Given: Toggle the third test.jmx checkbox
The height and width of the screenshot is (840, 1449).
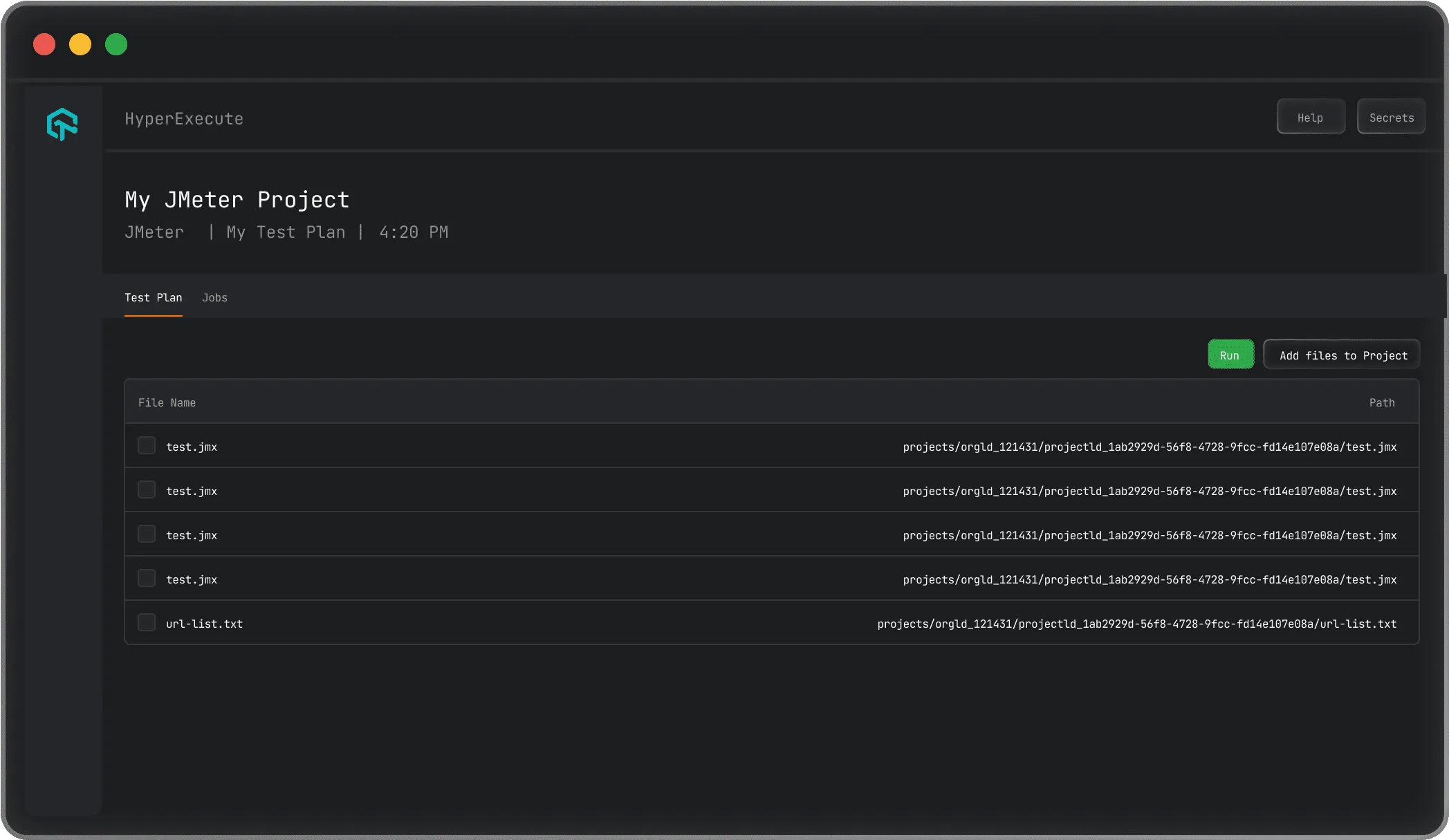Looking at the screenshot, I should (147, 534).
